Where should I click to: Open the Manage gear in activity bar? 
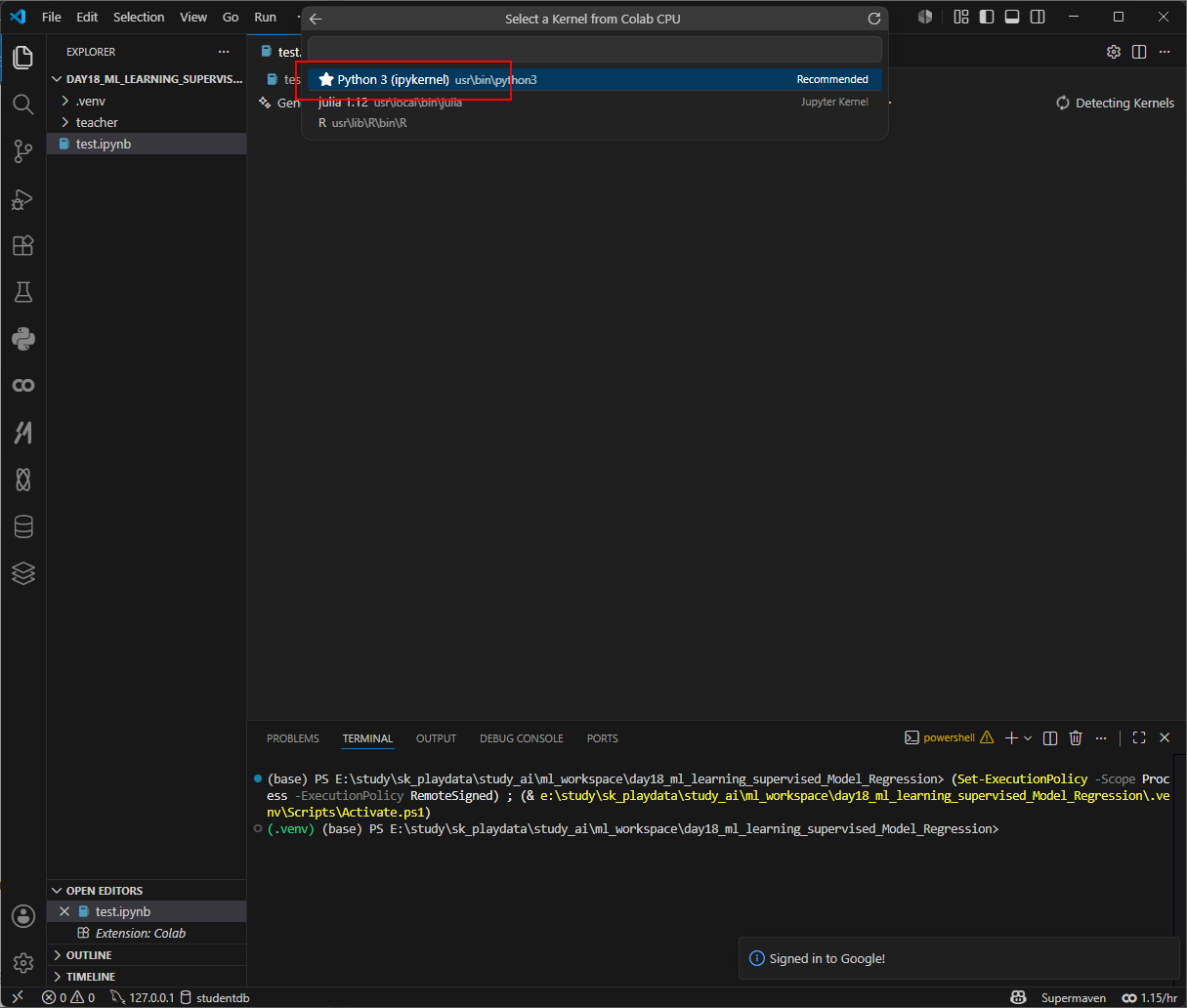23,963
